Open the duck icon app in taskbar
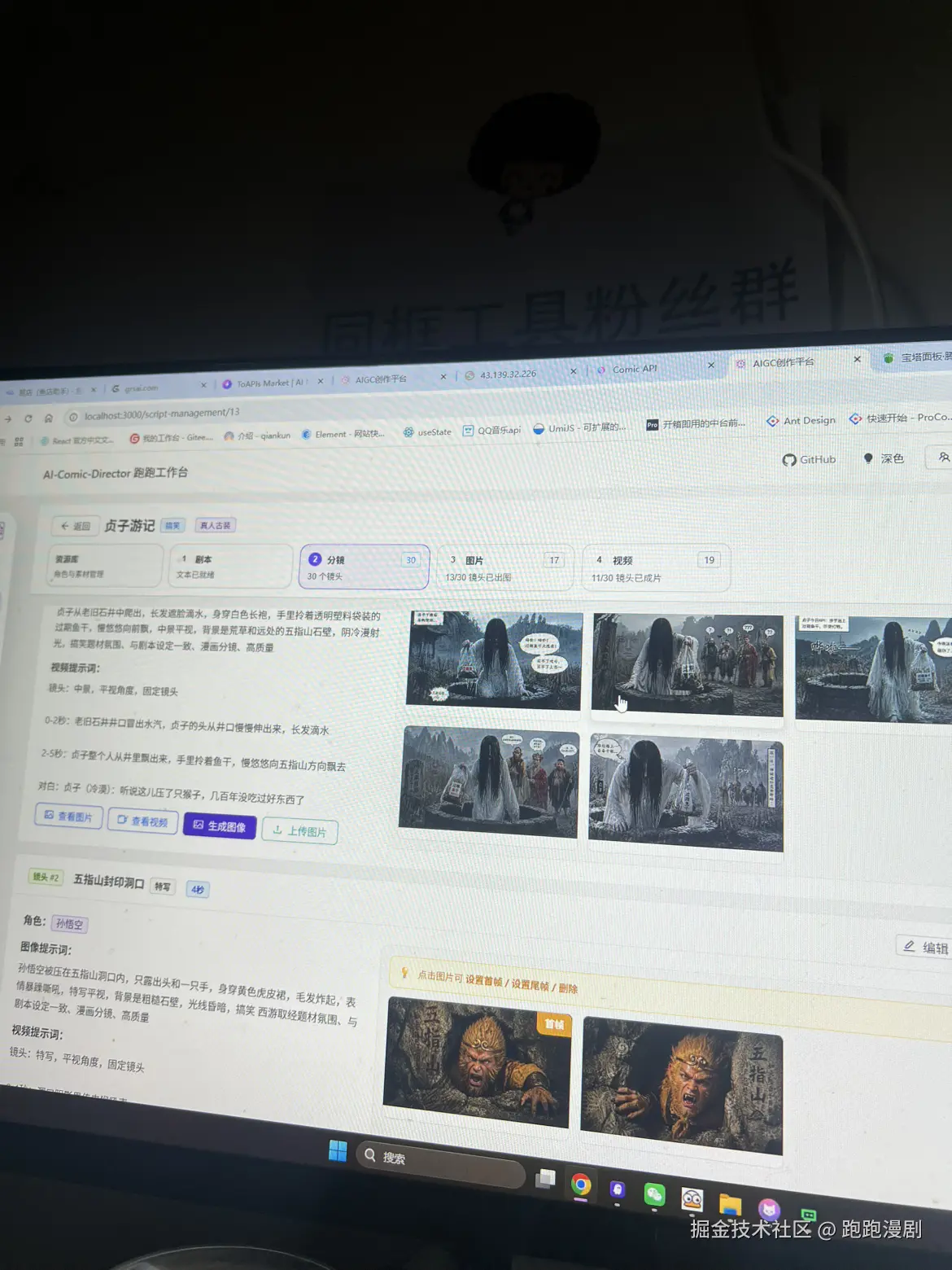The width and height of the screenshot is (952, 1270). [692, 1199]
